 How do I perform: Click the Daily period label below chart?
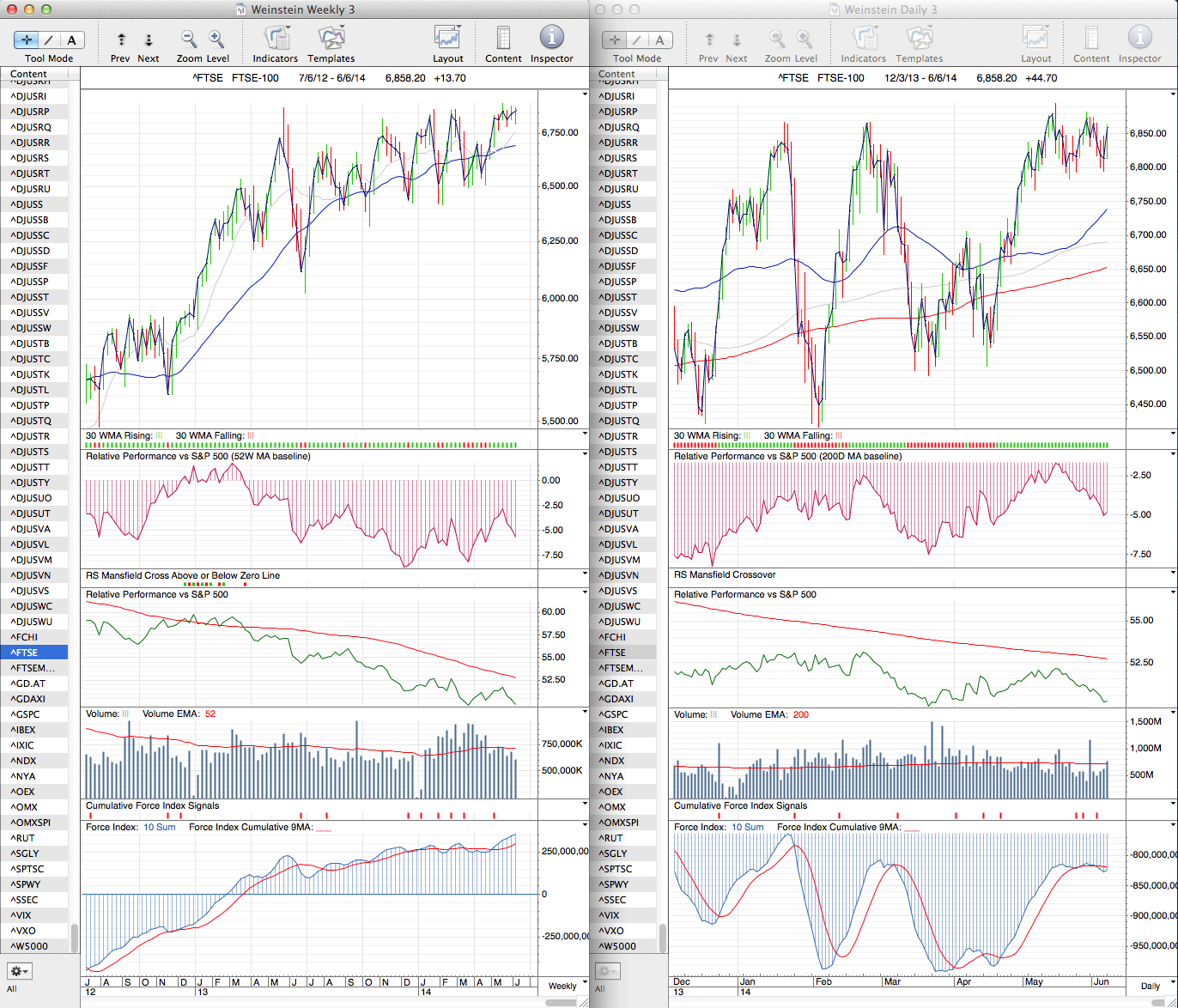pos(1151,986)
